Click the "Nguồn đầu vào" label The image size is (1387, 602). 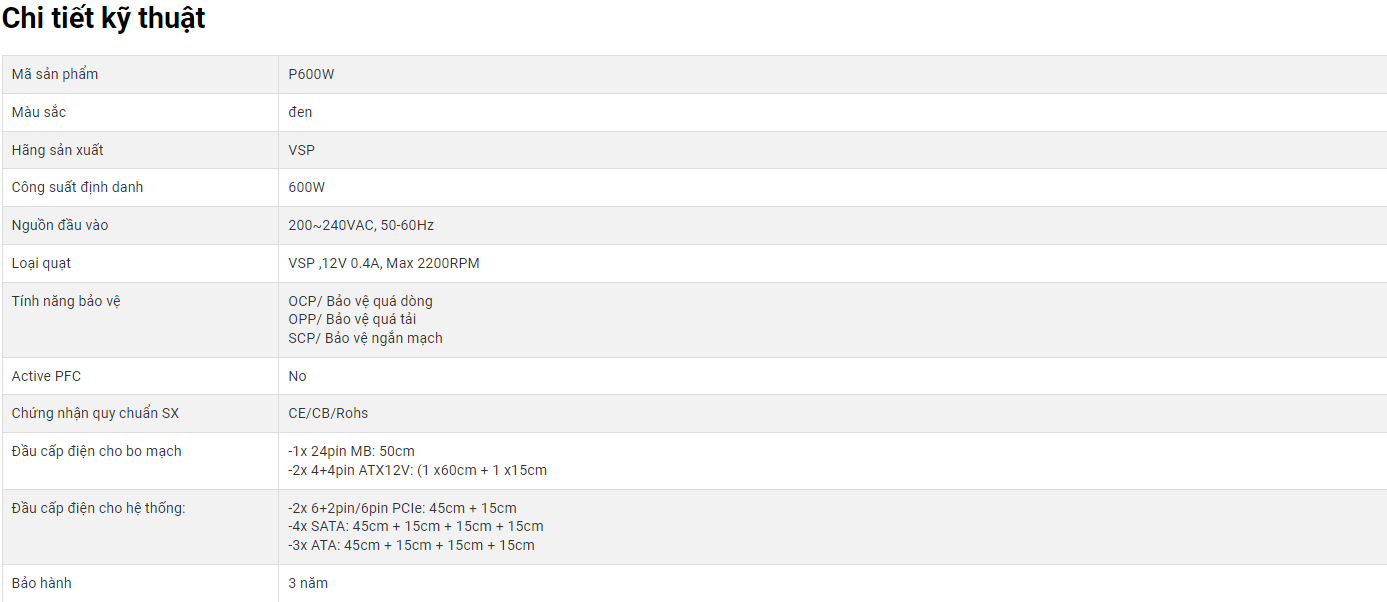pos(60,225)
